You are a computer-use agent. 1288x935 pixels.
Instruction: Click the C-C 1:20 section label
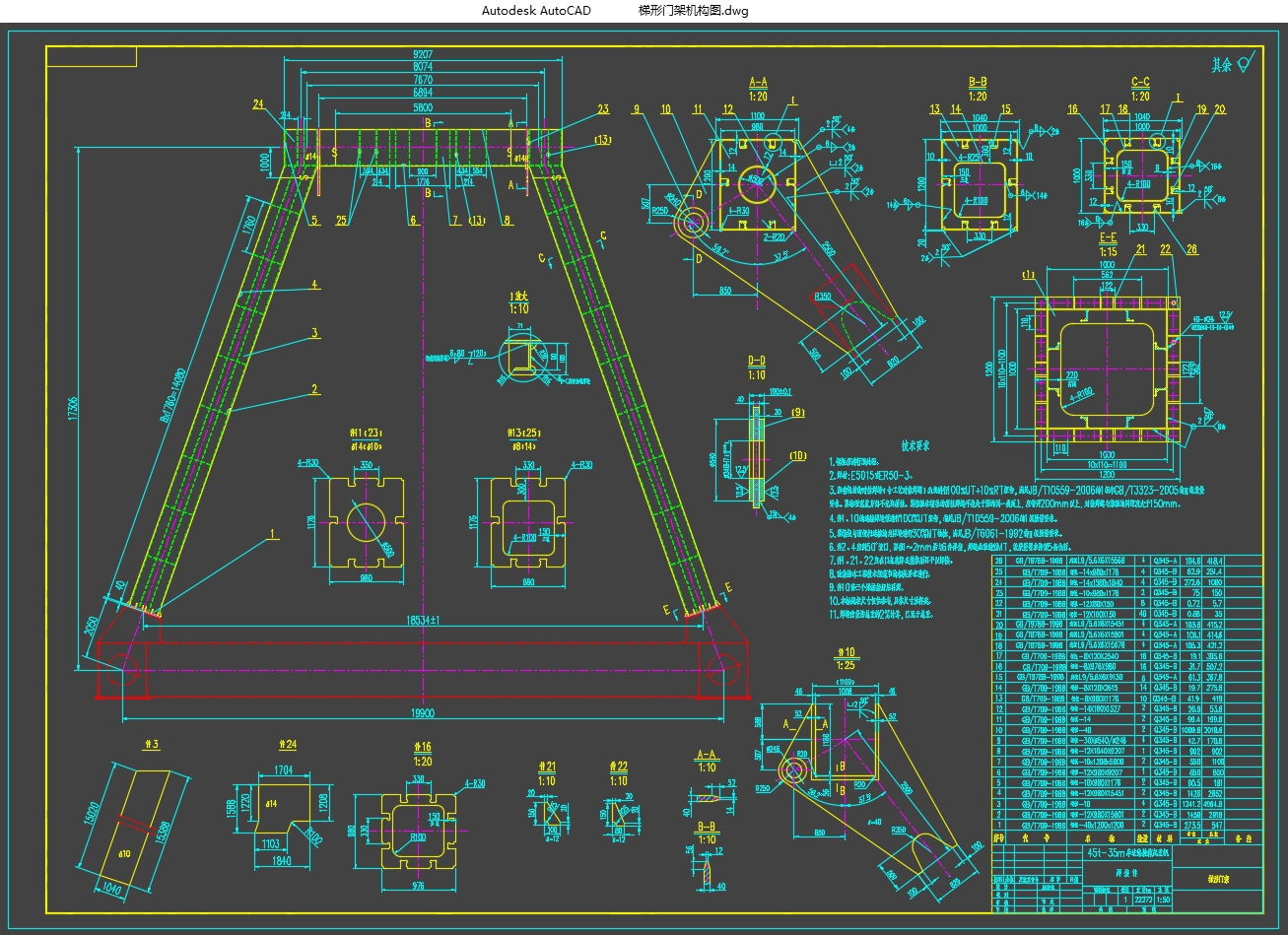click(x=1140, y=89)
